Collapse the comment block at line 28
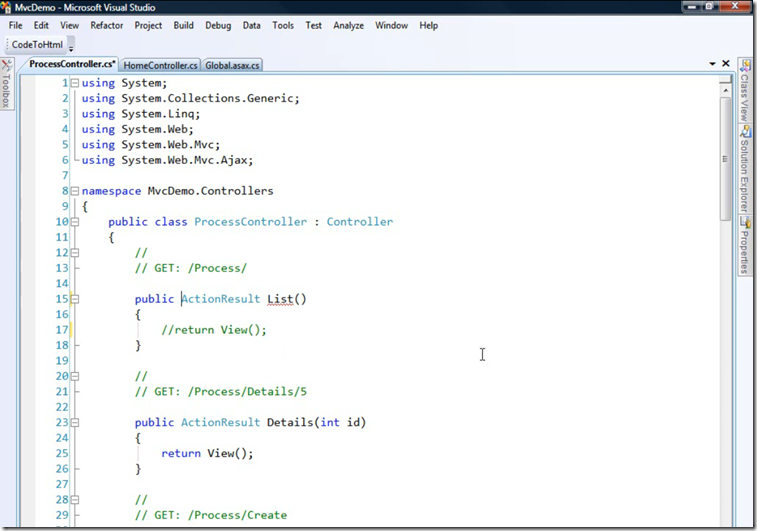The image size is (757, 531). point(75,500)
